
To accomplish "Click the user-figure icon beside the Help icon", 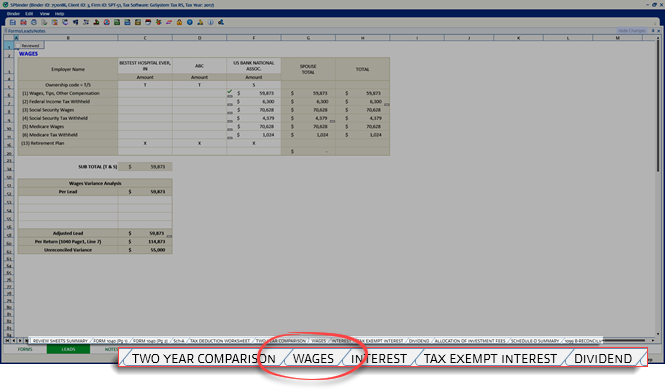I will click(200, 22).
